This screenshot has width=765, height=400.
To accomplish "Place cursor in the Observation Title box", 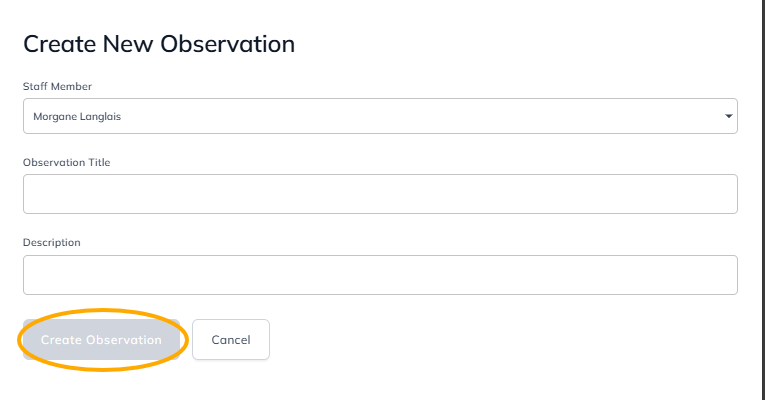I will 380,194.
